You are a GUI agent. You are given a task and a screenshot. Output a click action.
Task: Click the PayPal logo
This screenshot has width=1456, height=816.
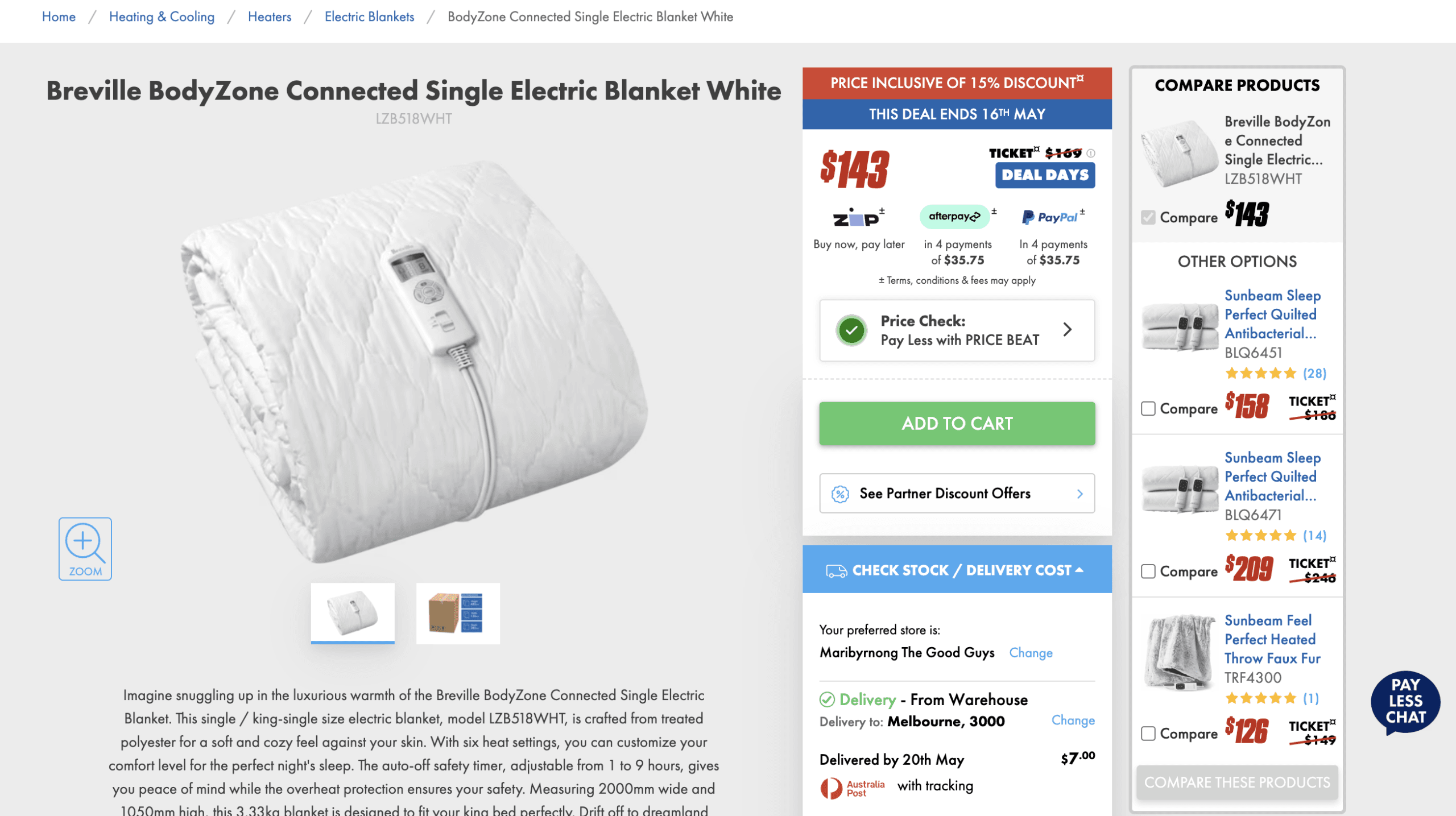[1050, 217]
